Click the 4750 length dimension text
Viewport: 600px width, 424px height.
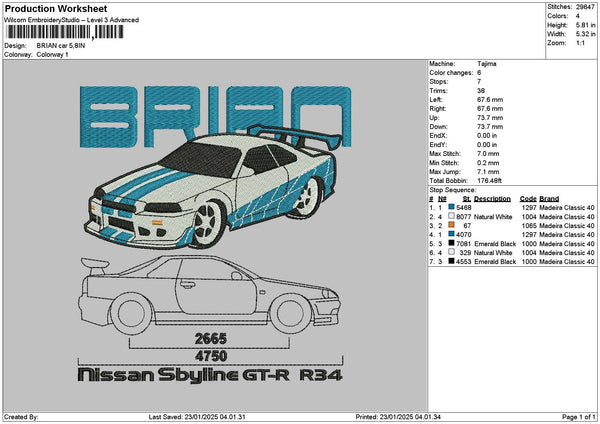click(211, 356)
